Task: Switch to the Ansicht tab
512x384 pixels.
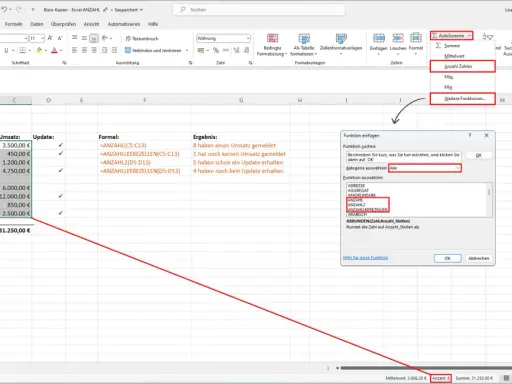Action: pos(91,24)
